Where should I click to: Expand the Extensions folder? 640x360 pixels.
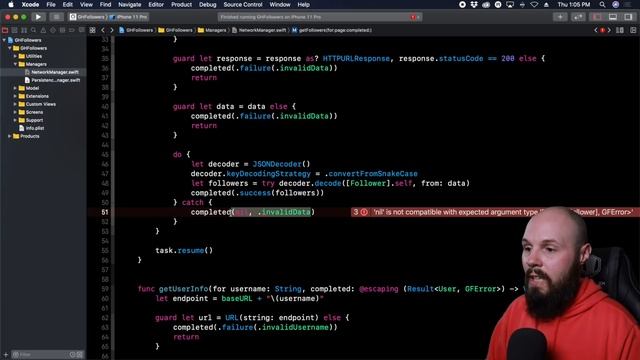coord(15,96)
